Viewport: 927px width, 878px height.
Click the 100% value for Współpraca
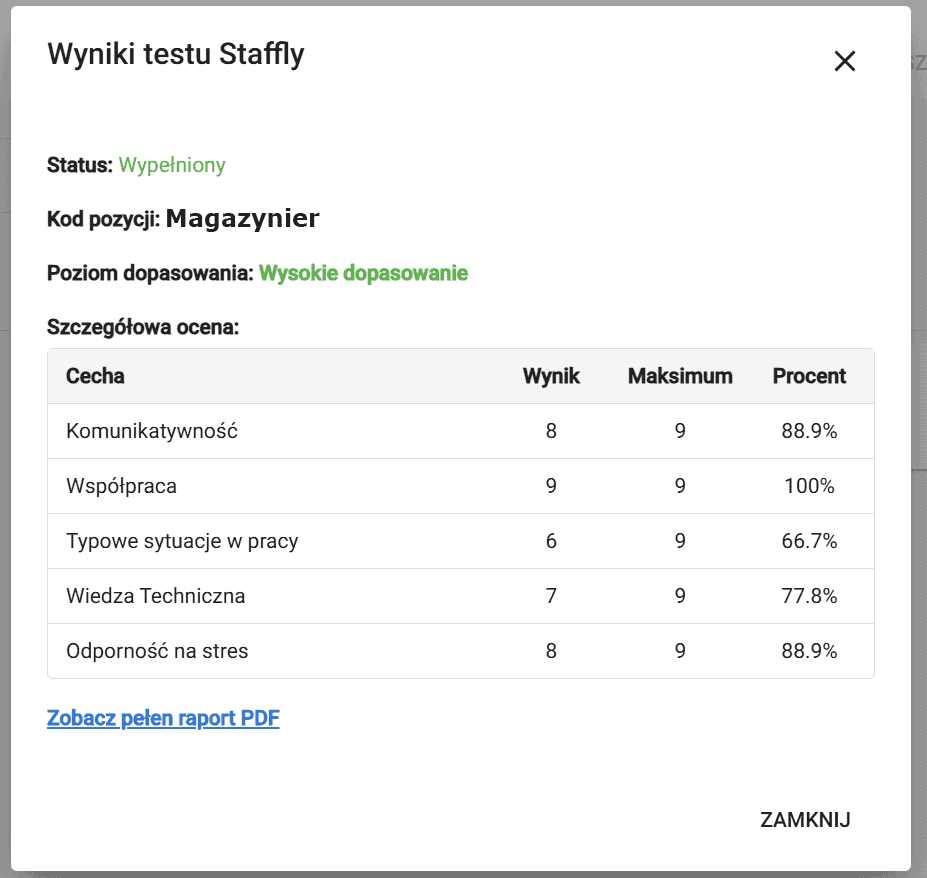809,486
